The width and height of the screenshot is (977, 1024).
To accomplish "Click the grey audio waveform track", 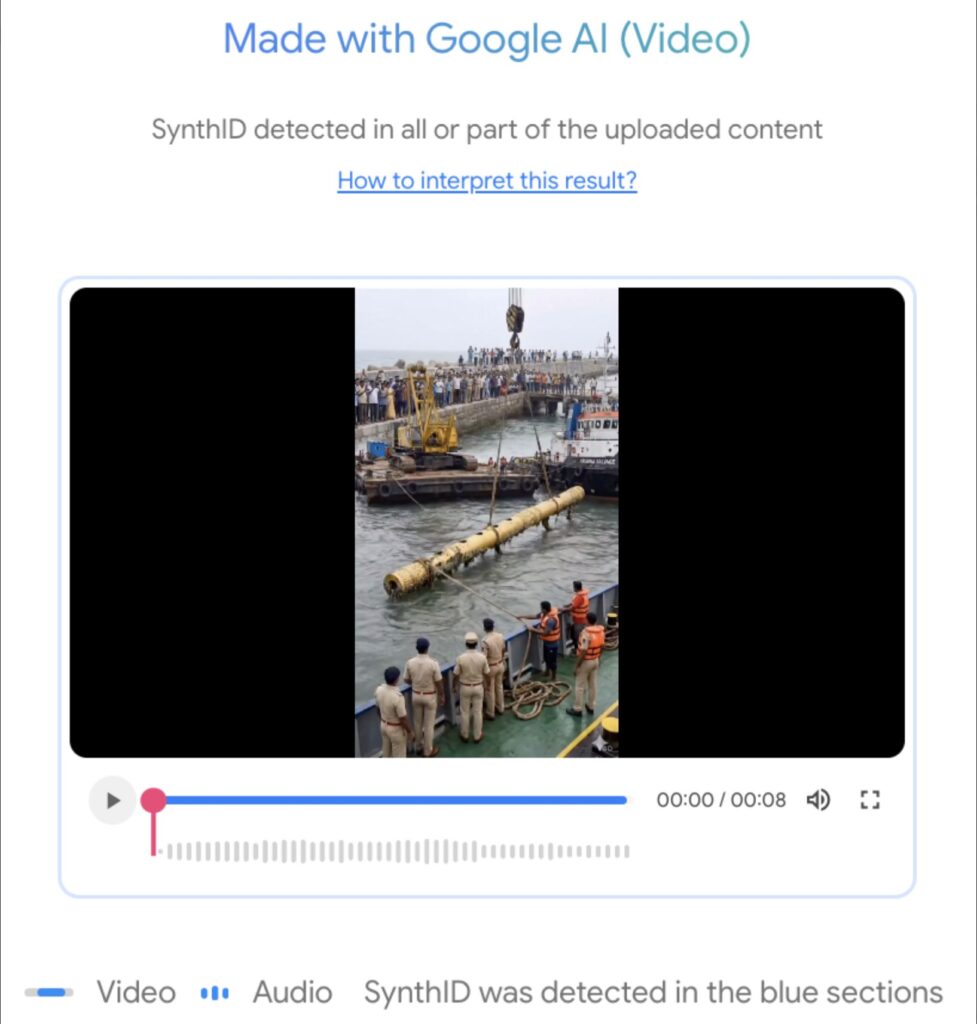I will coord(398,852).
